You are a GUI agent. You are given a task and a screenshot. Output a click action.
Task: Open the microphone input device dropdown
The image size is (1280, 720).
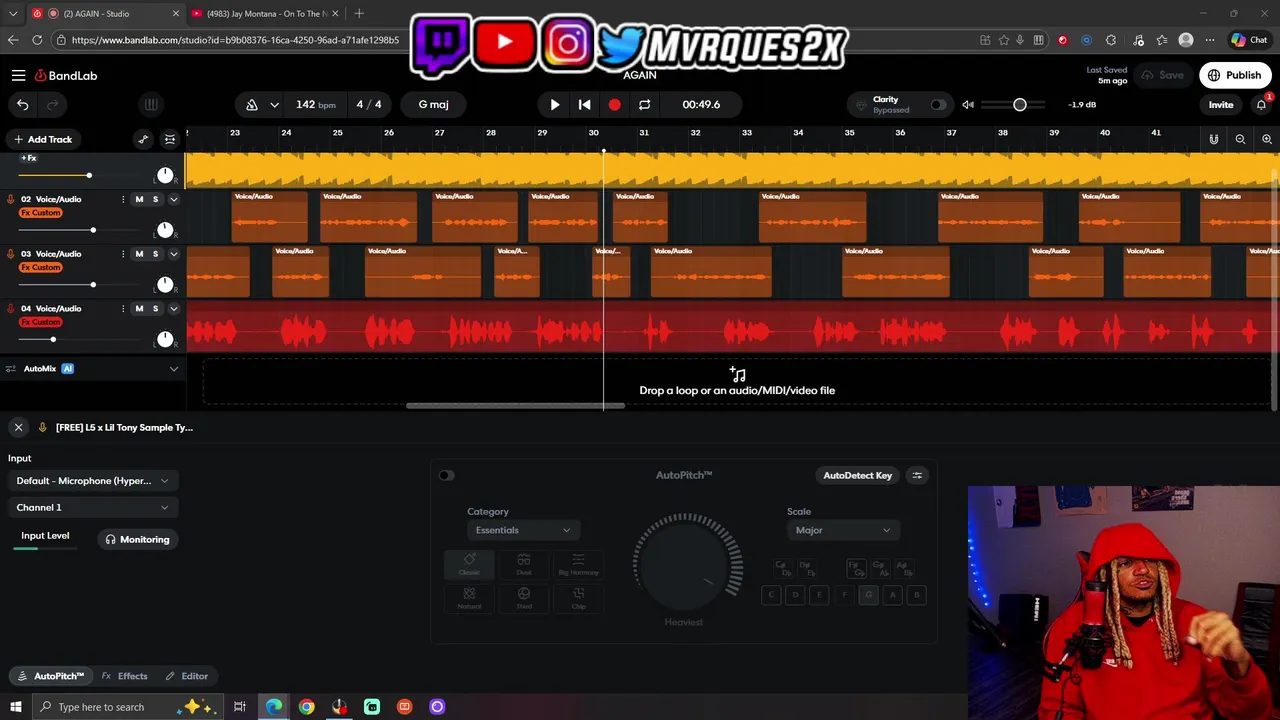[x=92, y=481]
